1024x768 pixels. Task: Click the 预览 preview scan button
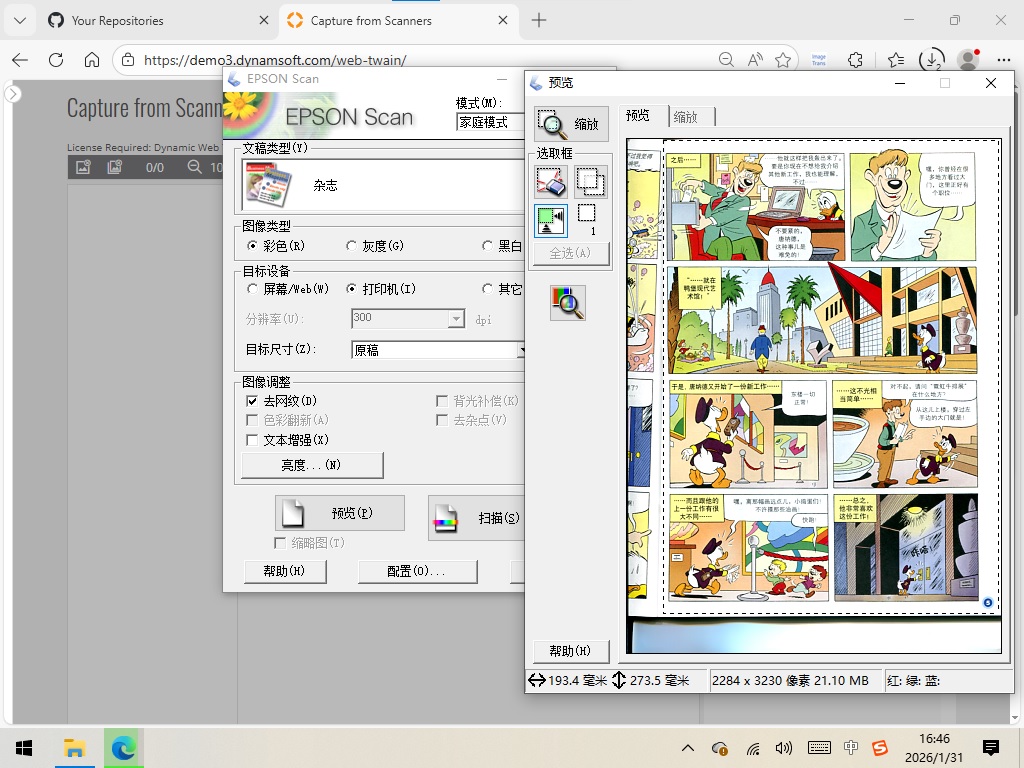point(340,513)
